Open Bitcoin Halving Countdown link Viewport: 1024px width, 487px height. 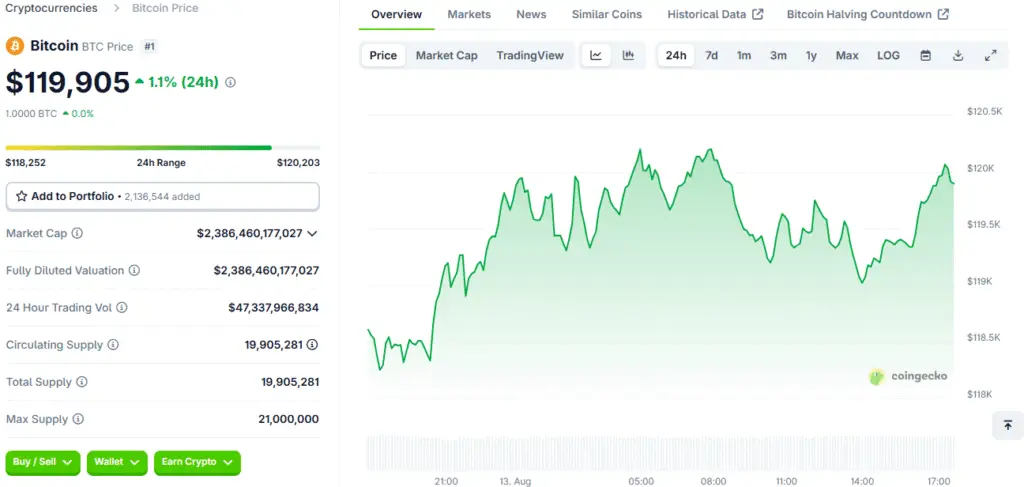coord(868,14)
